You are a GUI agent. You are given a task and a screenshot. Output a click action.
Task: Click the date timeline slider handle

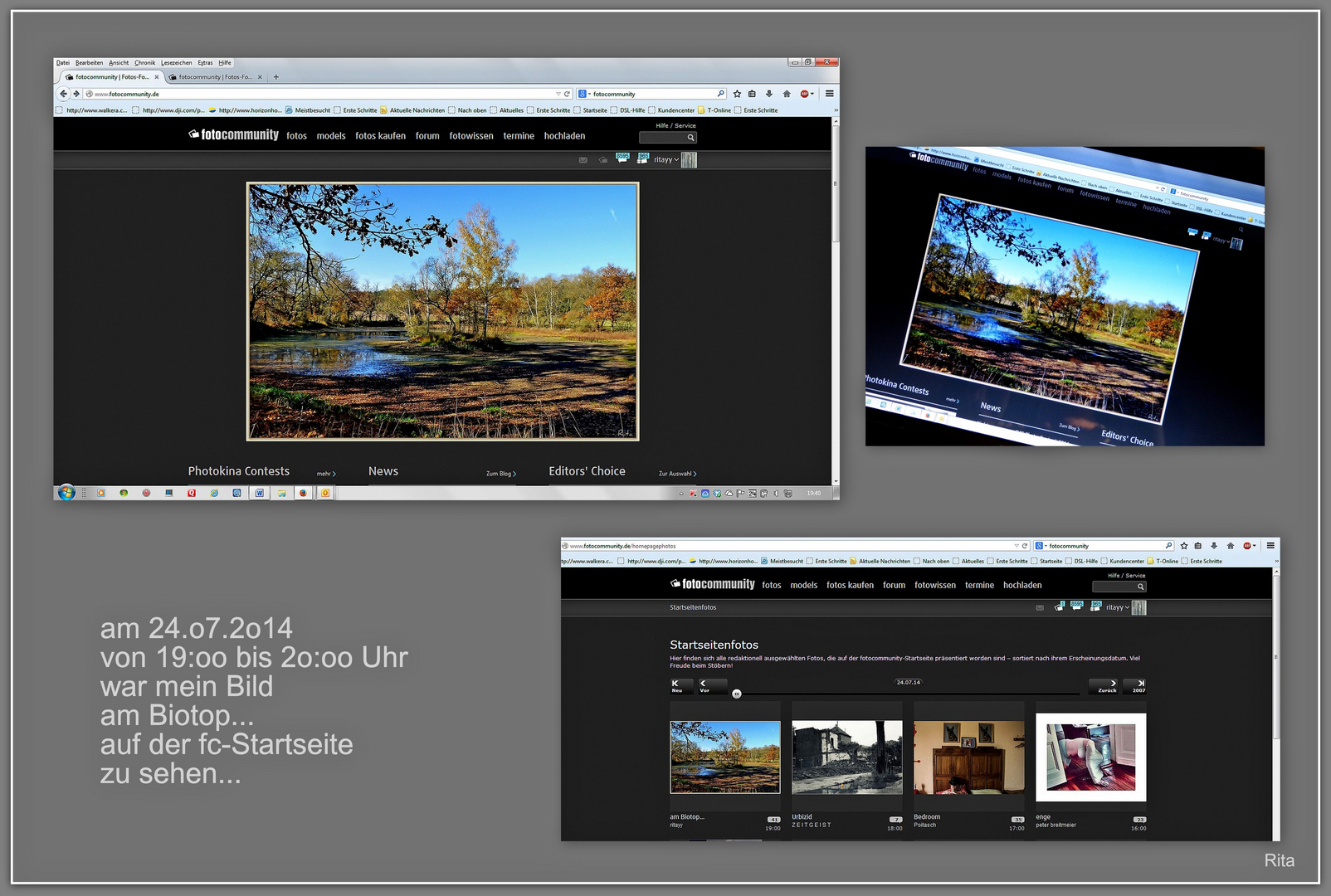736,694
